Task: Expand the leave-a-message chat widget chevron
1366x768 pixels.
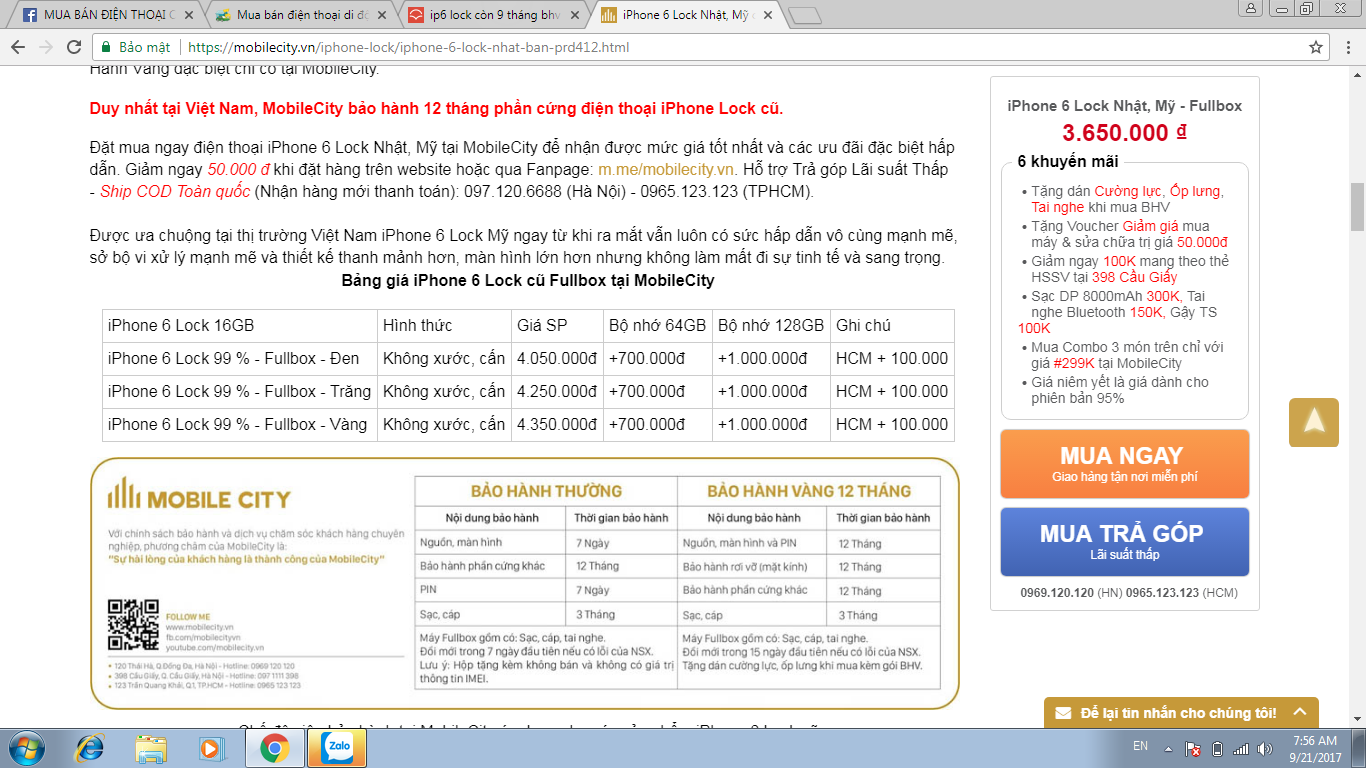Action: [1299, 712]
